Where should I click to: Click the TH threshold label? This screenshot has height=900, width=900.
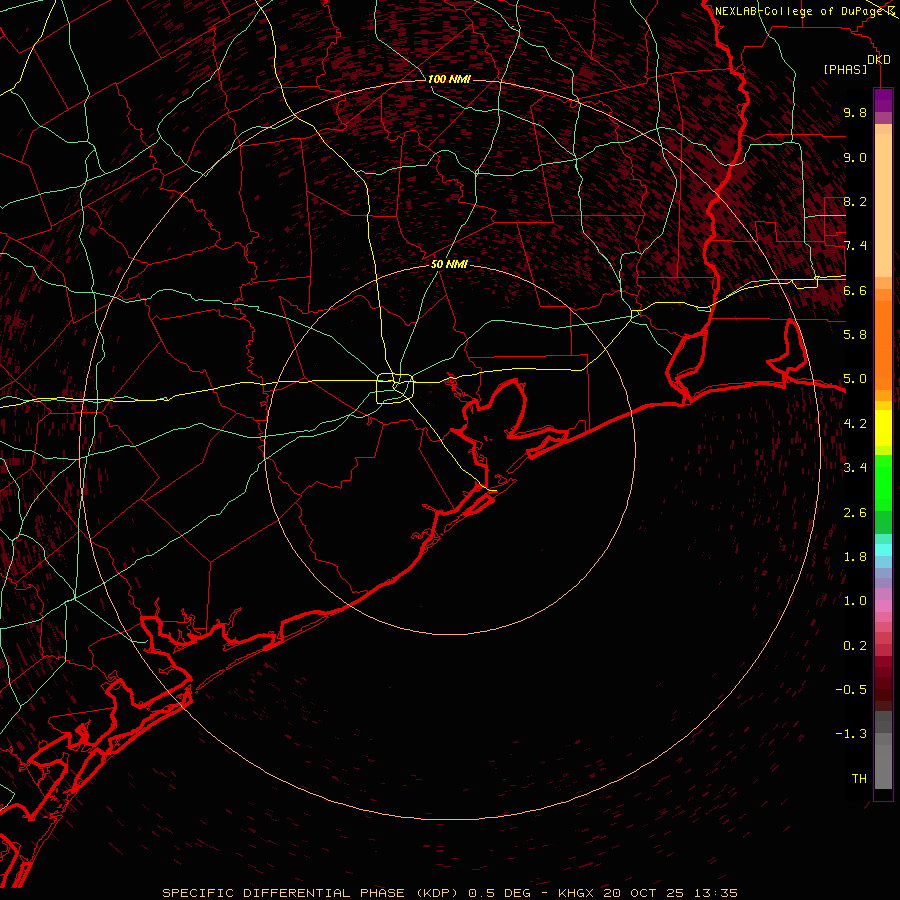(x=859, y=778)
